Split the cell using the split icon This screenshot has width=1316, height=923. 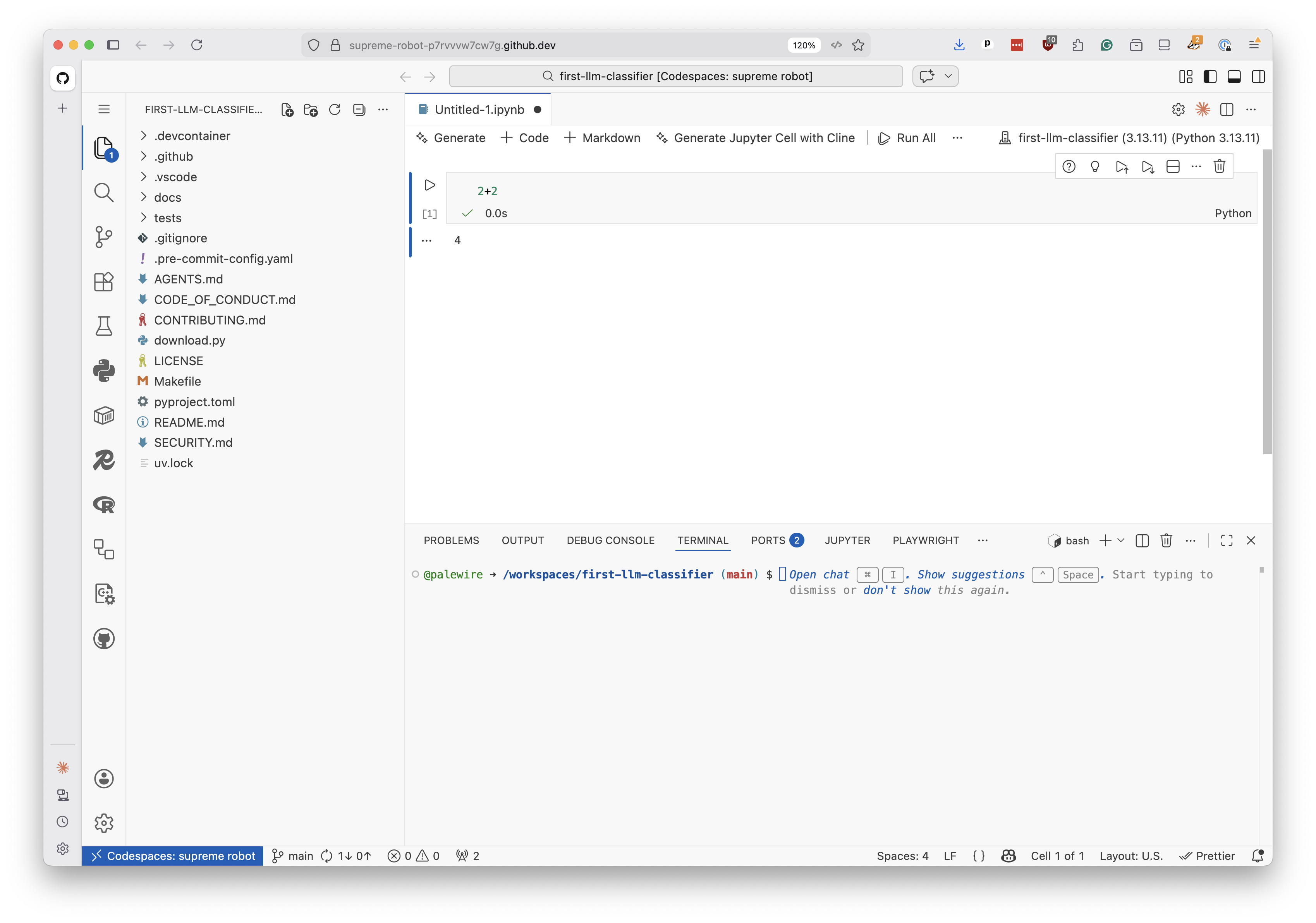click(x=1172, y=166)
